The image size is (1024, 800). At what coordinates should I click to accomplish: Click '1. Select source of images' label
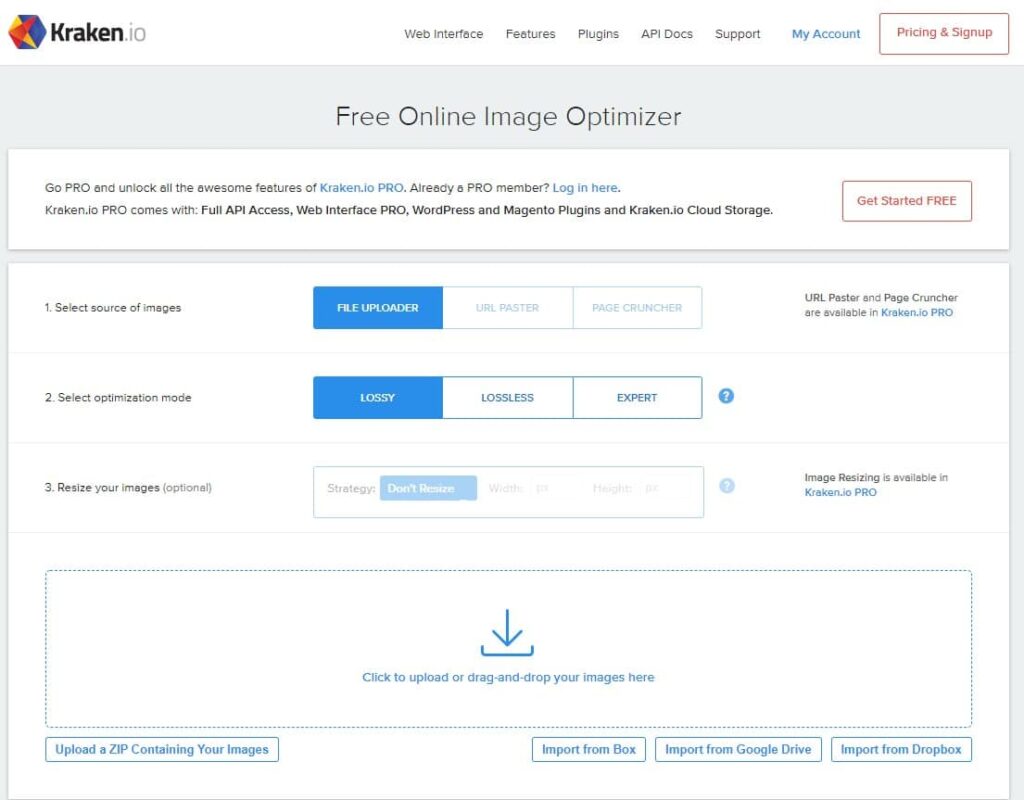click(112, 308)
